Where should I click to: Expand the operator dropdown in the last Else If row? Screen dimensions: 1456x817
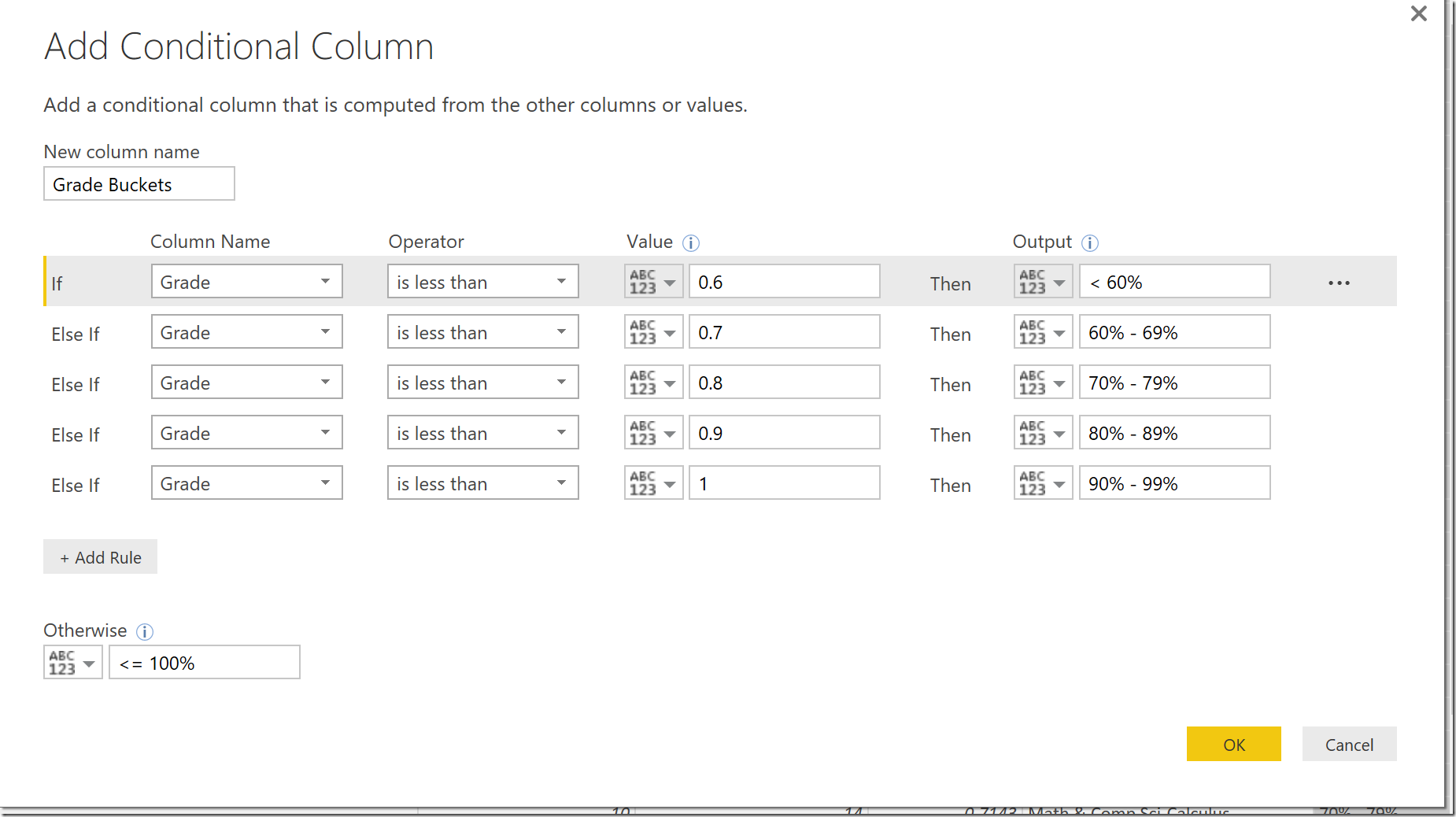tap(482, 483)
